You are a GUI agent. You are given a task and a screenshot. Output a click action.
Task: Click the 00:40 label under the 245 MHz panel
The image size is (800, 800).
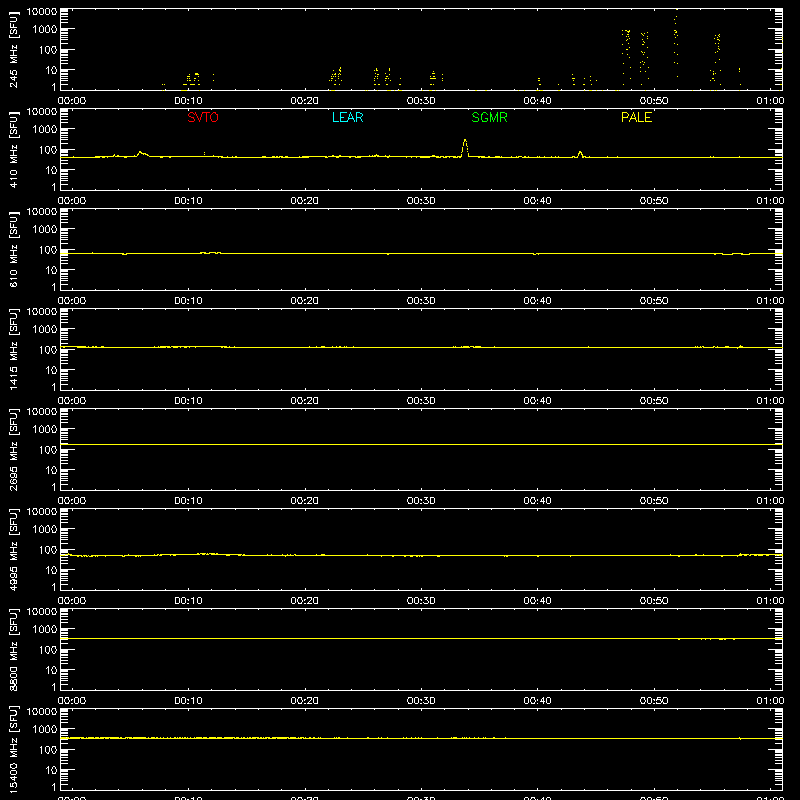[x=537, y=101]
